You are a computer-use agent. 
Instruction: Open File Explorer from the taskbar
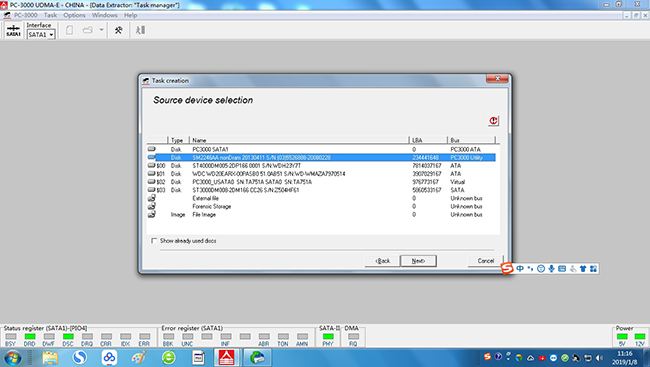click(x=50, y=357)
